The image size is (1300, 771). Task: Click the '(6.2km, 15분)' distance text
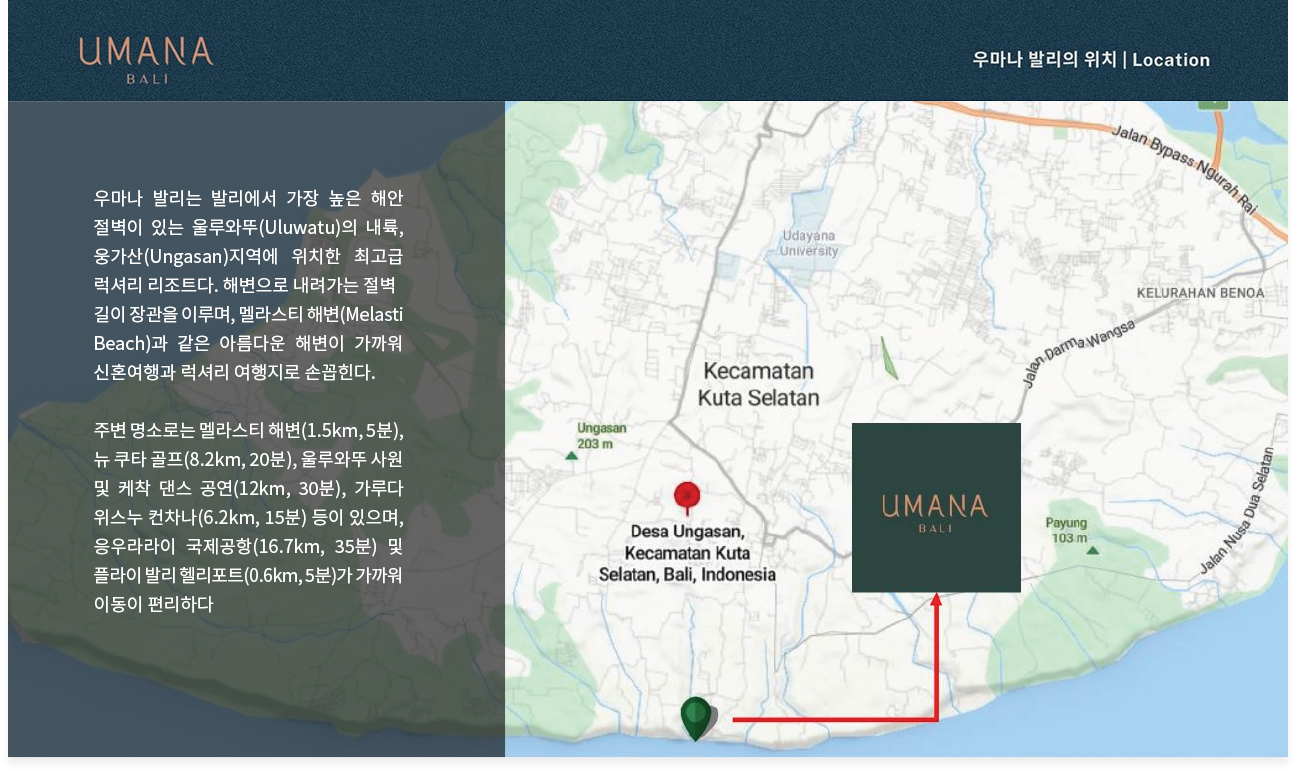click(x=251, y=518)
